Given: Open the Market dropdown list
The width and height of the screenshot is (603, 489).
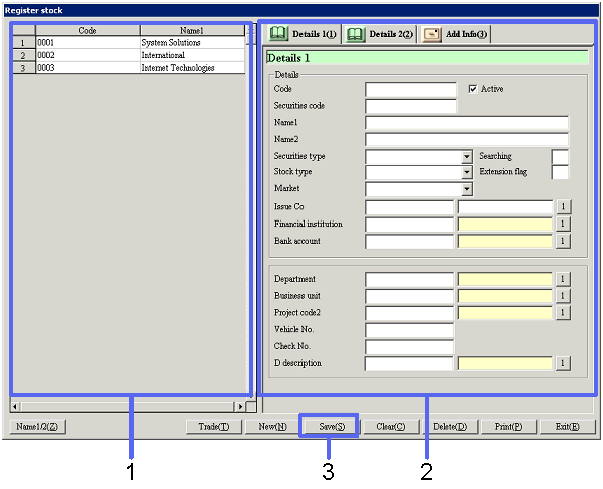Looking at the screenshot, I should point(466,189).
